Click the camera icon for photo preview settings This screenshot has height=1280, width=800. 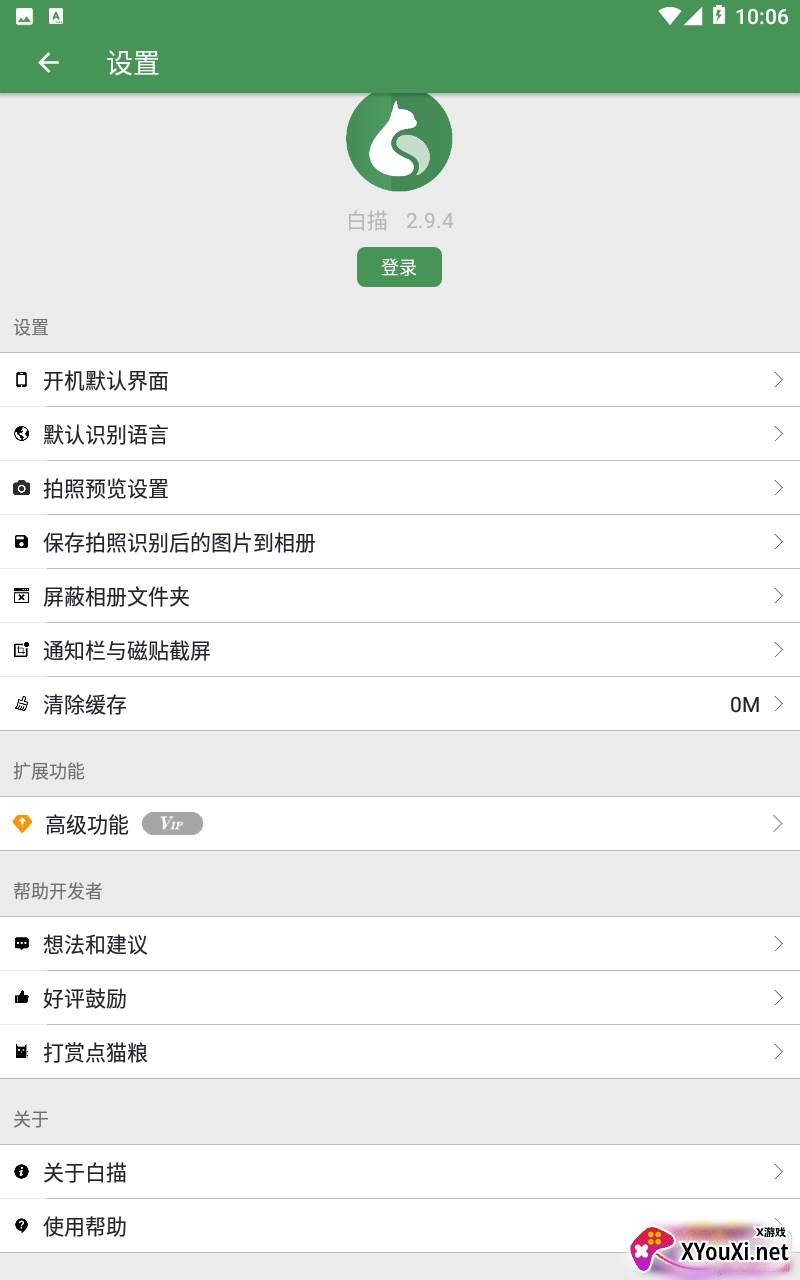(x=21, y=488)
